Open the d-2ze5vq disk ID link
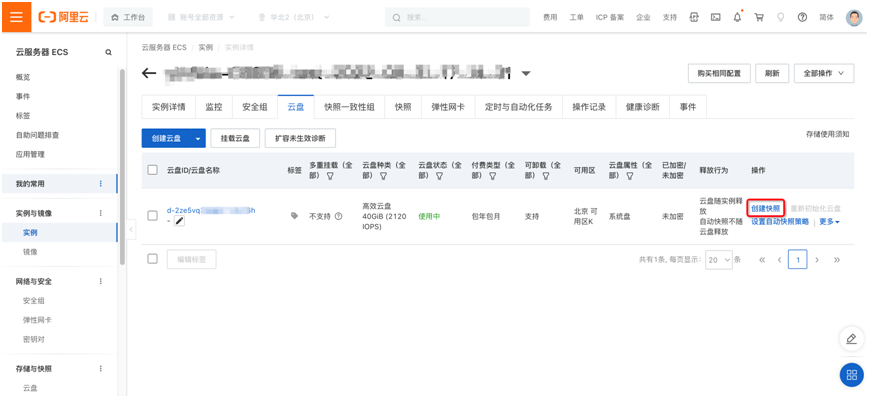 tap(211, 211)
